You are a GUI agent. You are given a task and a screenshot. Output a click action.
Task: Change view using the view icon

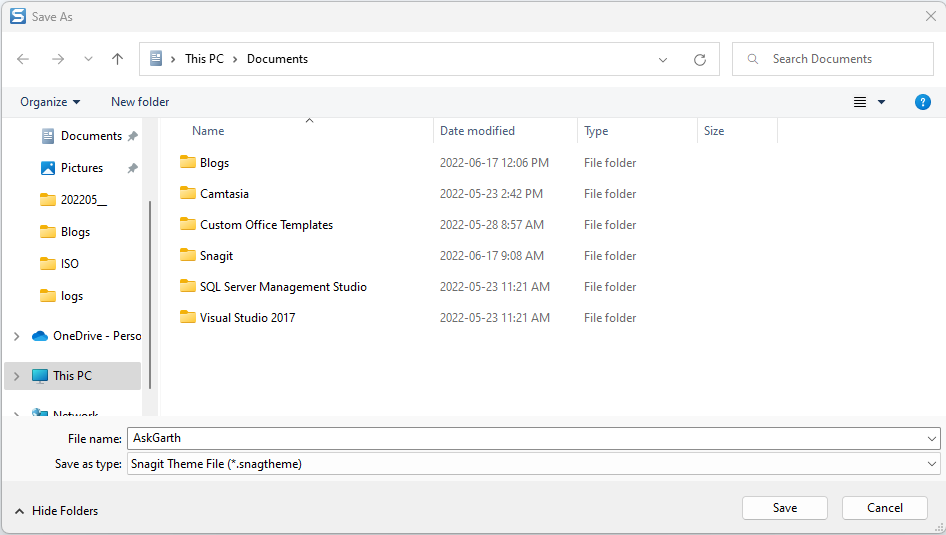pyautogui.click(x=860, y=102)
